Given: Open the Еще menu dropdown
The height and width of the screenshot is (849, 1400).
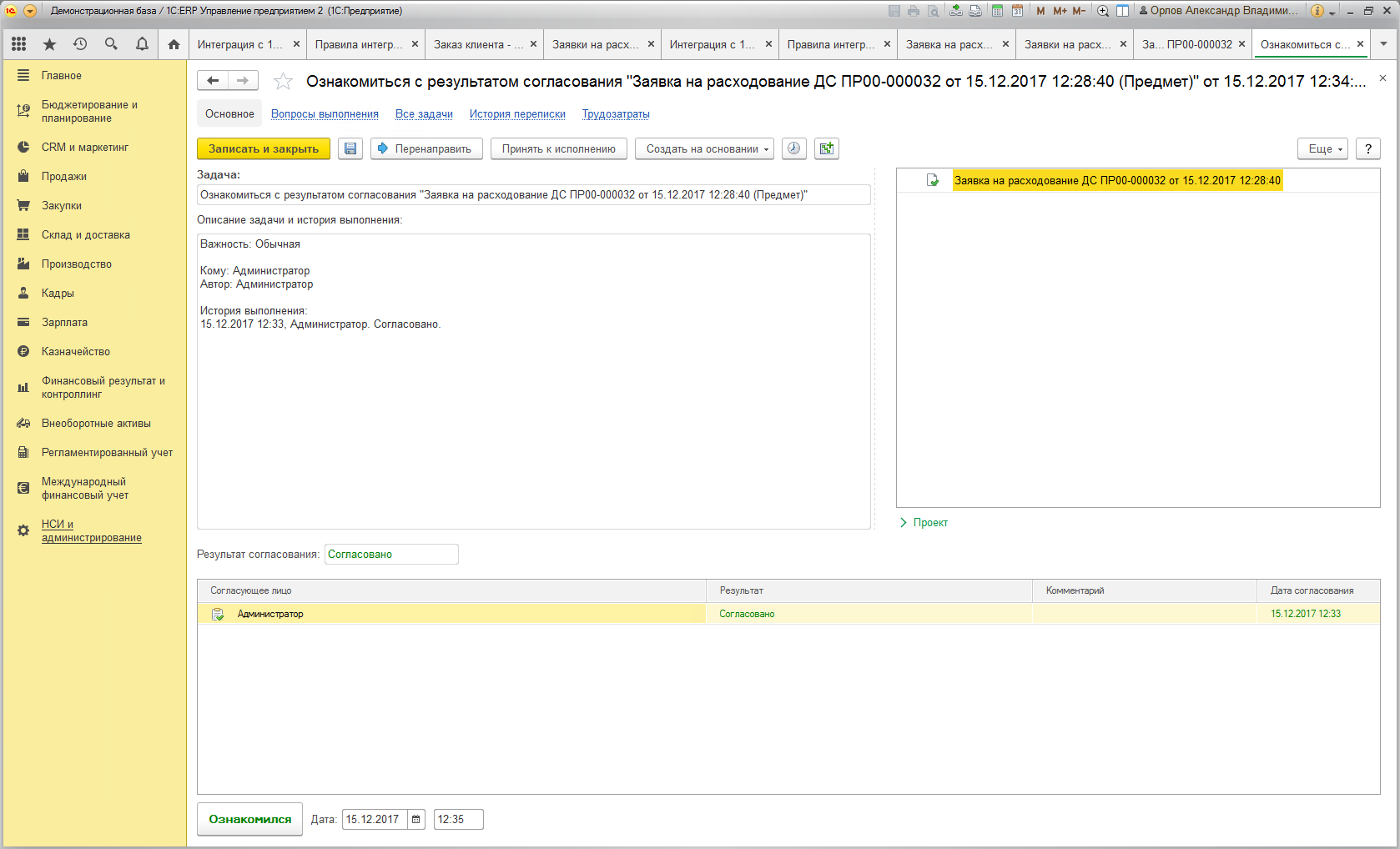Looking at the screenshot, I should point(1322,148).
